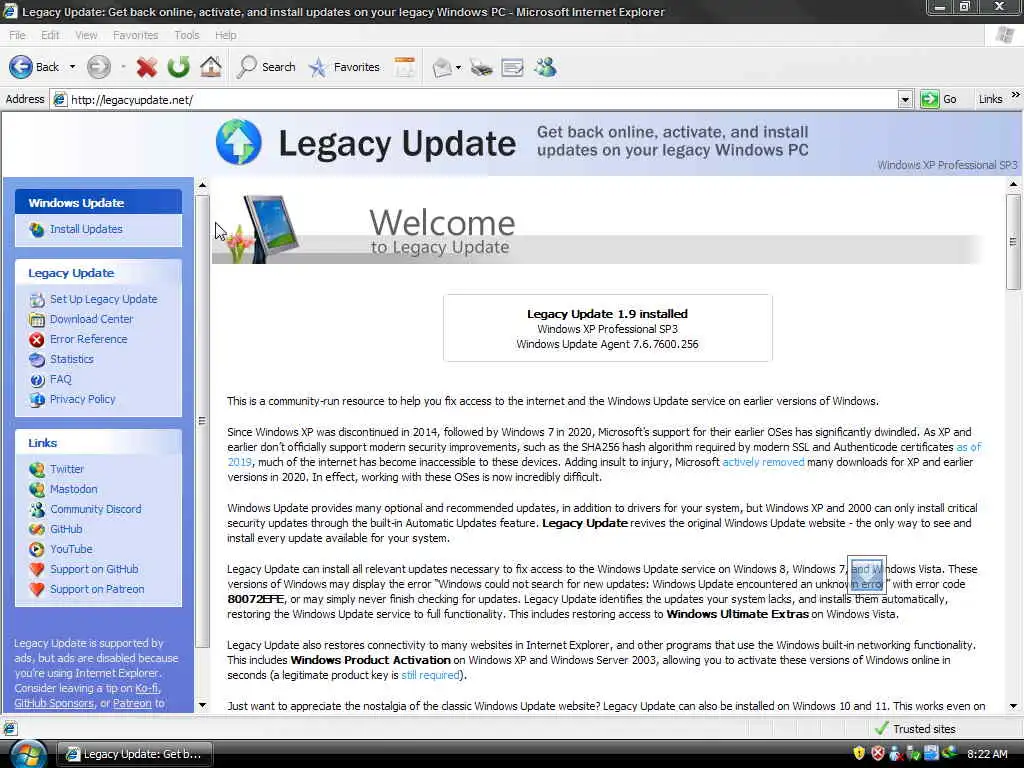The height and width of the screenshot is (768, 1024).
Task: Click the Support on Patreon link
Action: [x=97, y=589]
